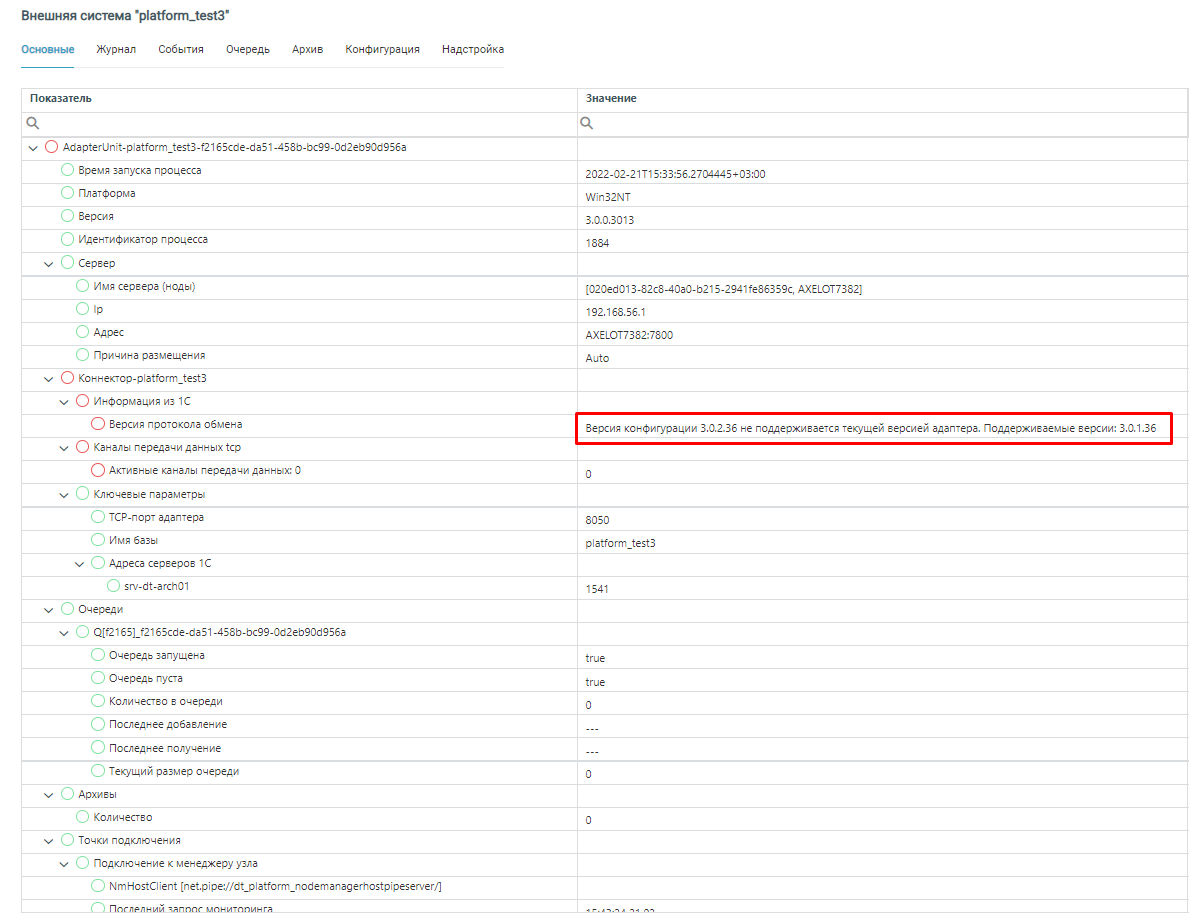
Task: Collapse the Ключевые параметры group
Action: coord(63,494)
